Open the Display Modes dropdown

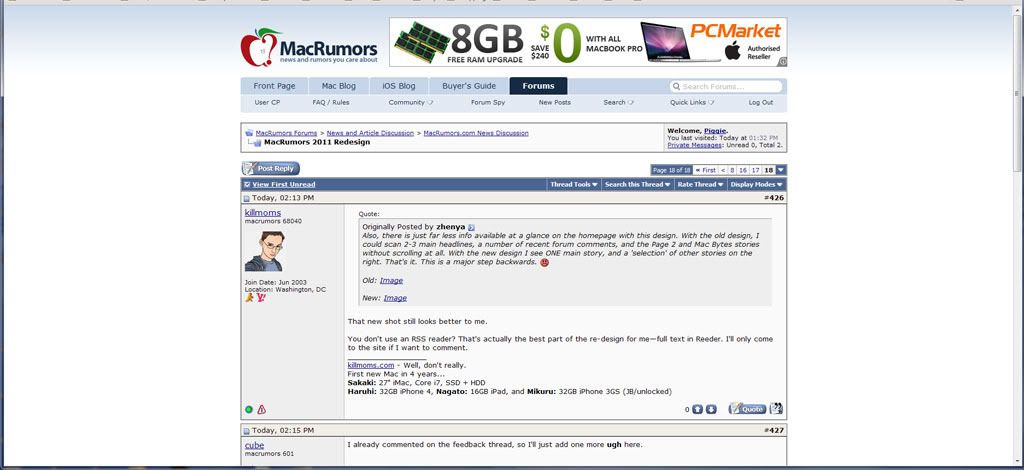click(x=756, y=185)
